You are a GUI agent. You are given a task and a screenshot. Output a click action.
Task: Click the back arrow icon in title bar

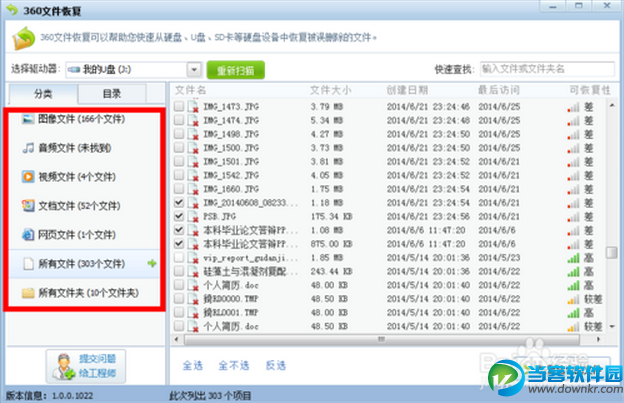coord(12,10)
